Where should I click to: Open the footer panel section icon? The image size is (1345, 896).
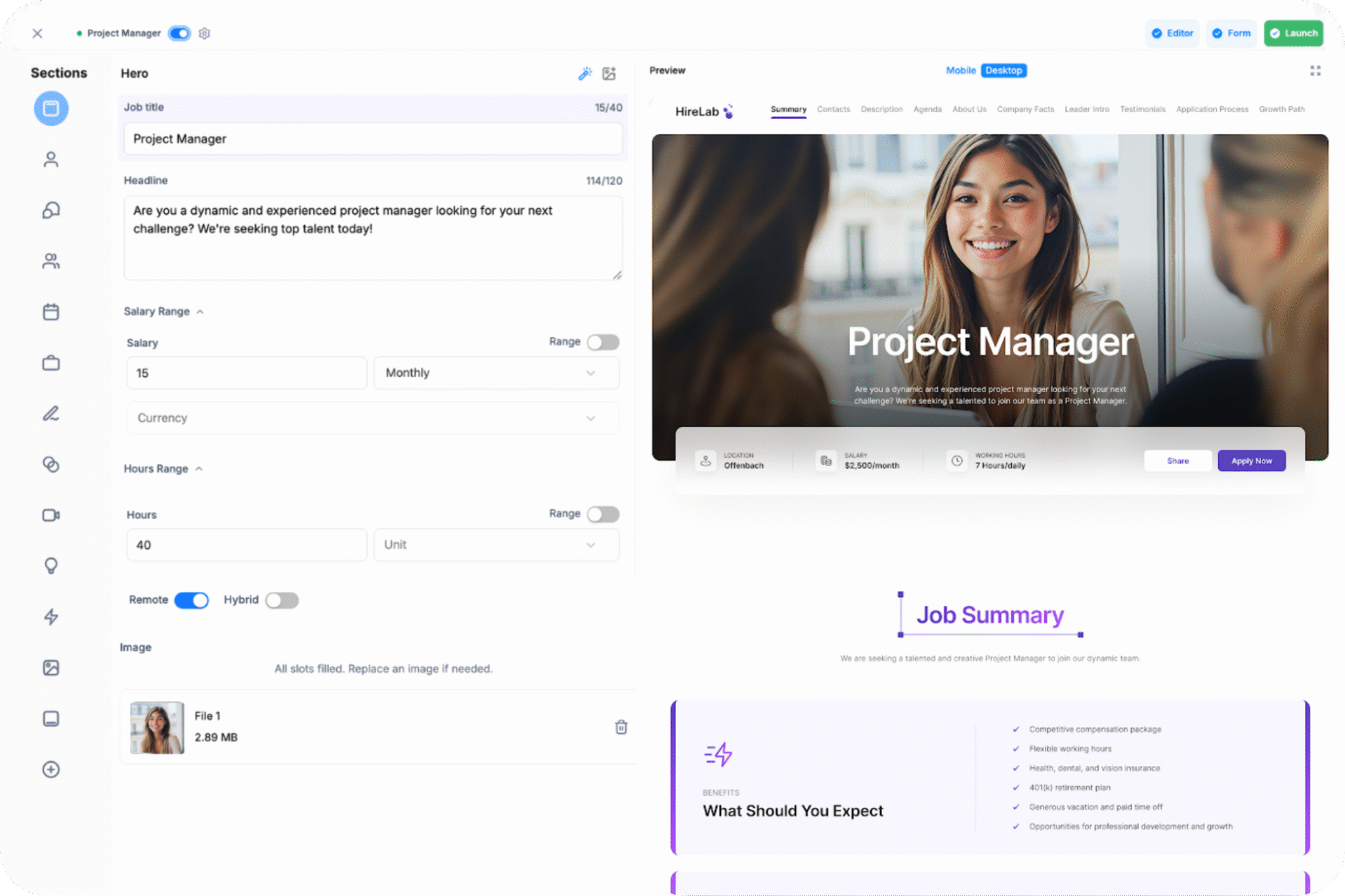tap(51, 718)
